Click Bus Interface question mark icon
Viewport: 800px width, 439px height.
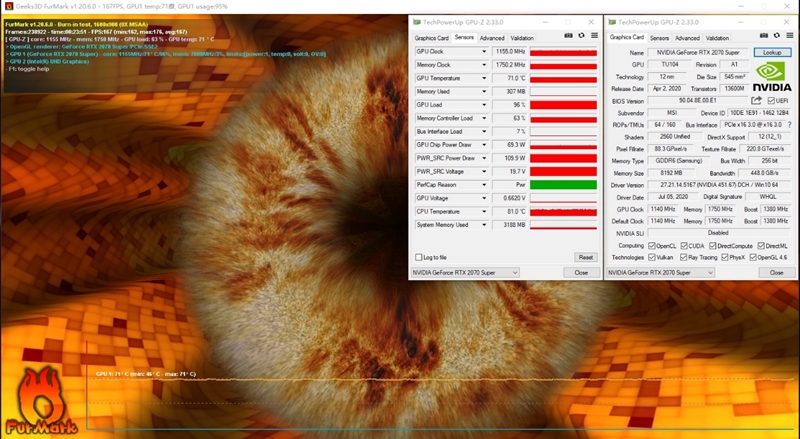pos(790,125)
